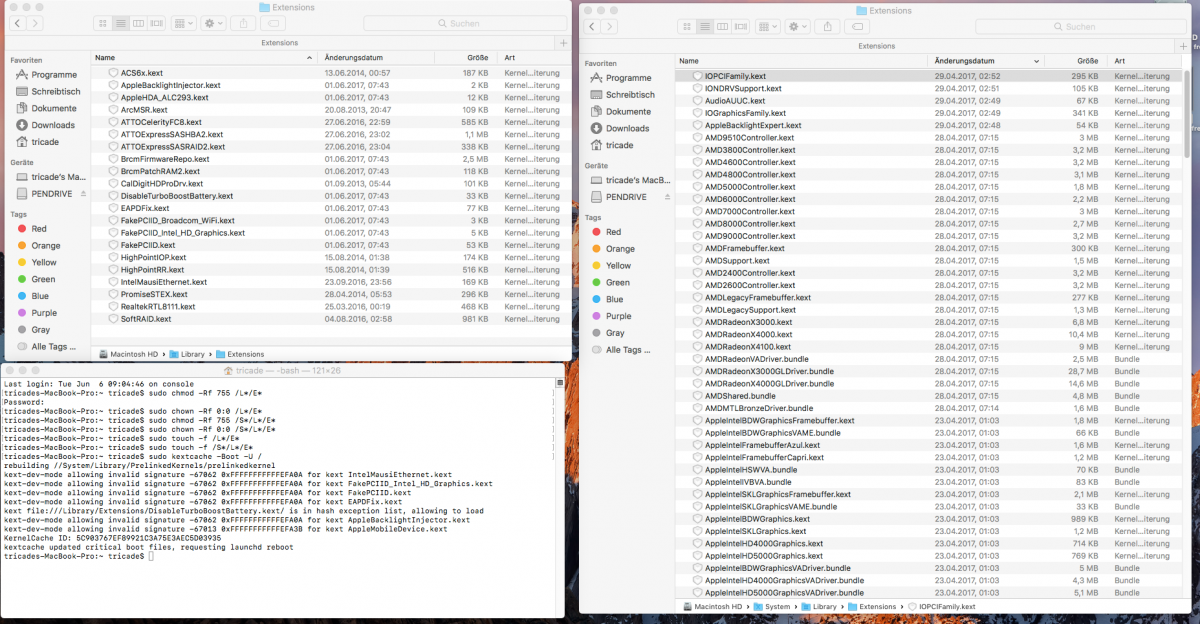Viewport: 1200px width, 624px height.
Task: Go back in window listing IOPCIFamily.kext
Action: [593, 25]
